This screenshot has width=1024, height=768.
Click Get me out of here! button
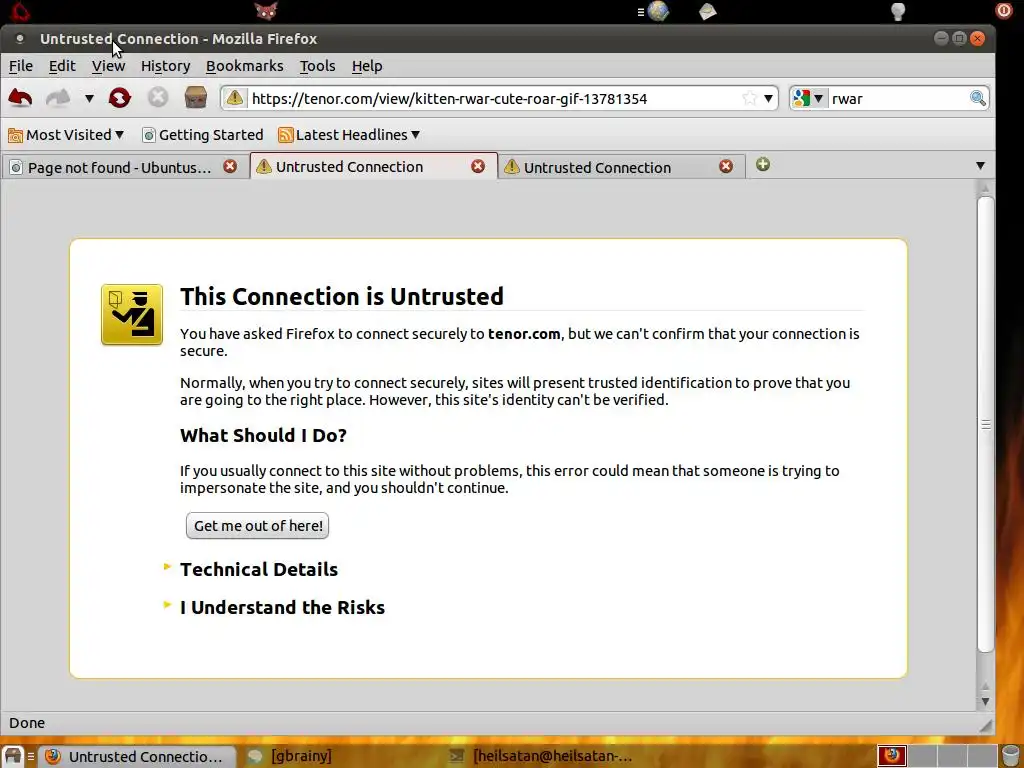(x=257, y=526)
